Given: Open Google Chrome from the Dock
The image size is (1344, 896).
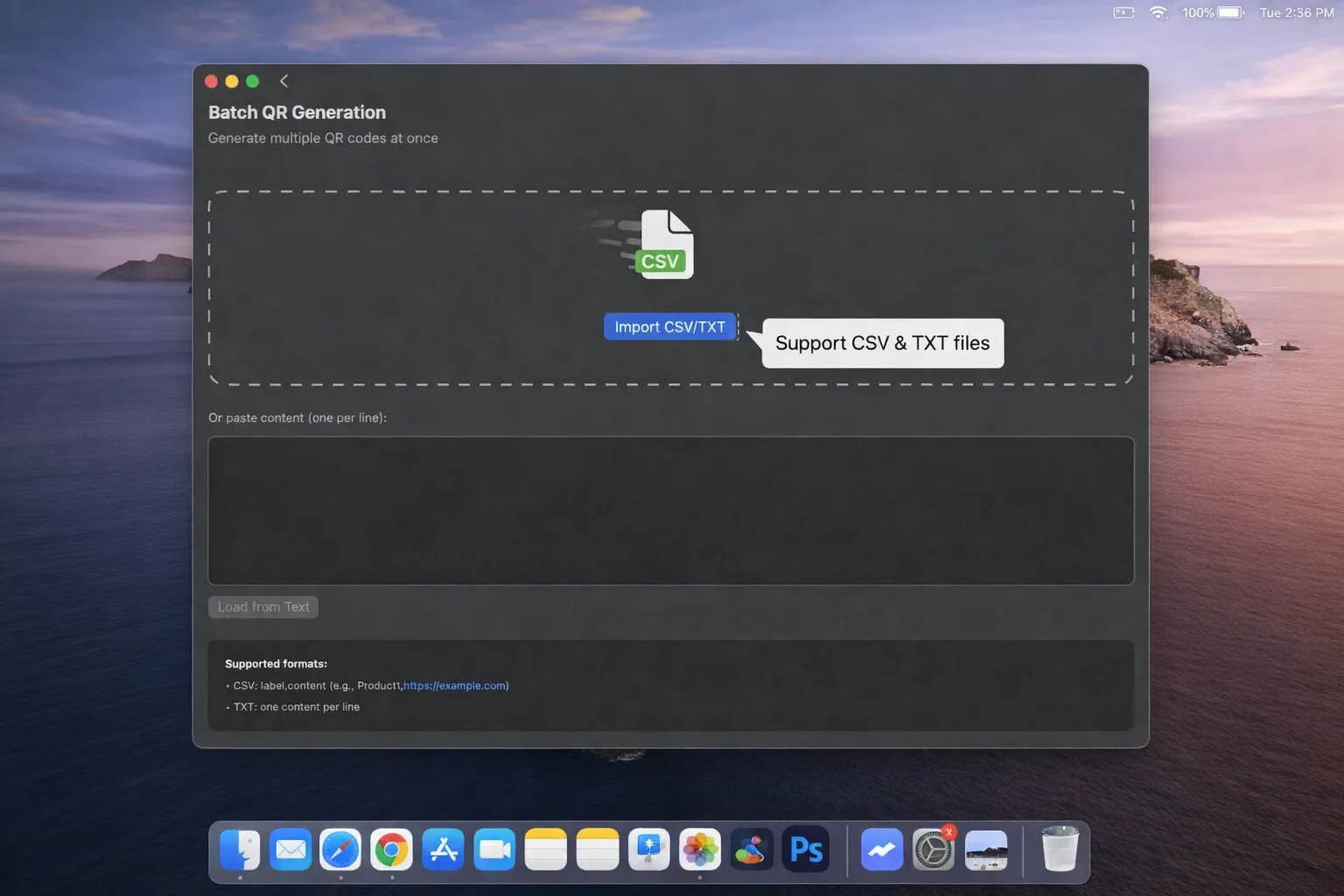Looking at the screenshot, I should point(391,850).
